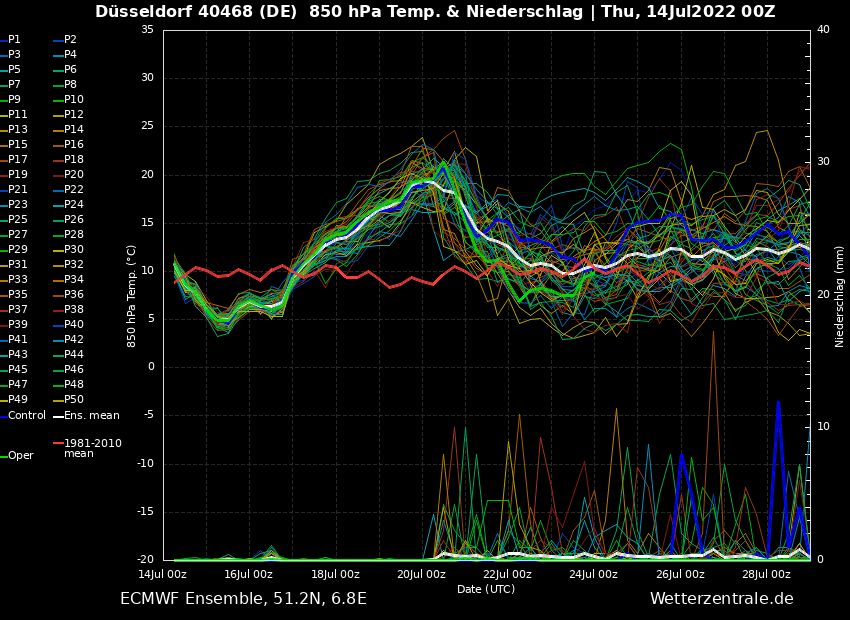Click the red line swatch for 1981-2010 mean
Screen dimensions: 850x620
point(58,443)
